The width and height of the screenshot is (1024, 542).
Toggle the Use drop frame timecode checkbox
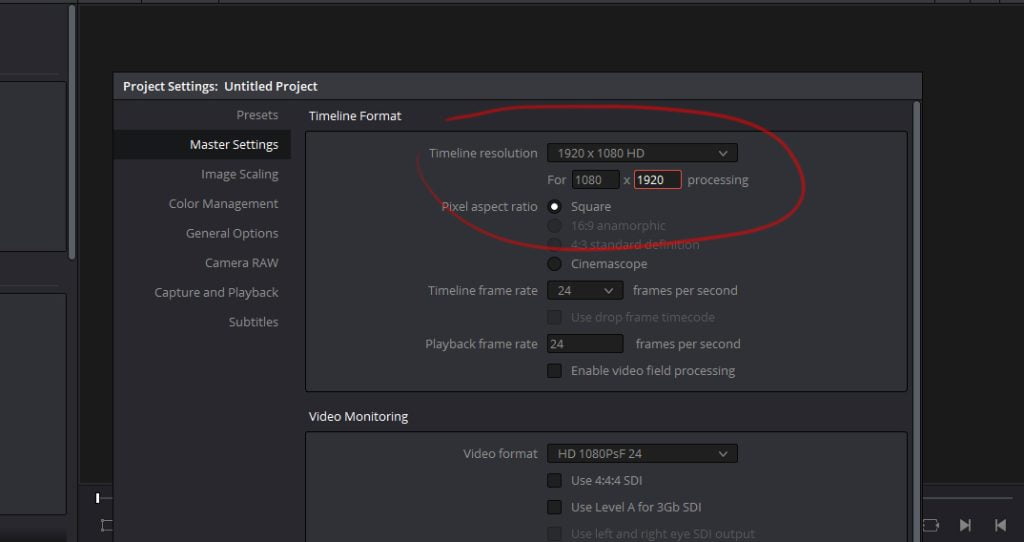[554, 317]
